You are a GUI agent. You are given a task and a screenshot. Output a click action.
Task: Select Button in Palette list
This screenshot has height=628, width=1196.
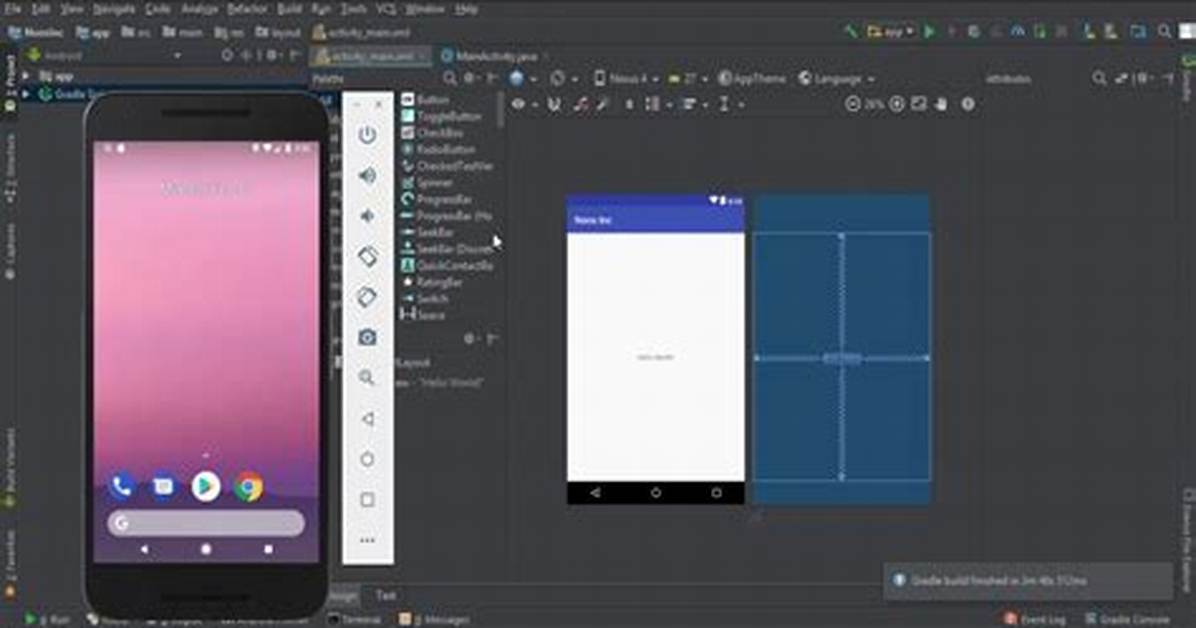point(425,100)
